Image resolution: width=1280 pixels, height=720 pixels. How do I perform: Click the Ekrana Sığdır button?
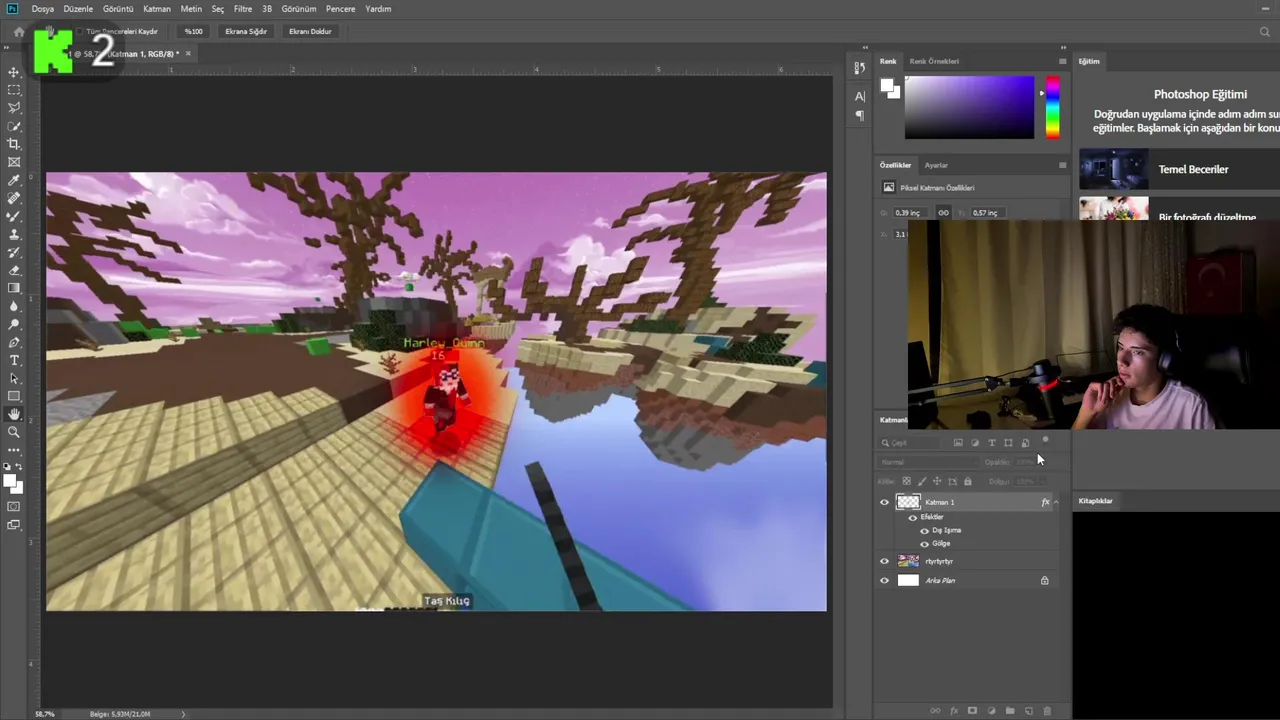tap(246, 32)
